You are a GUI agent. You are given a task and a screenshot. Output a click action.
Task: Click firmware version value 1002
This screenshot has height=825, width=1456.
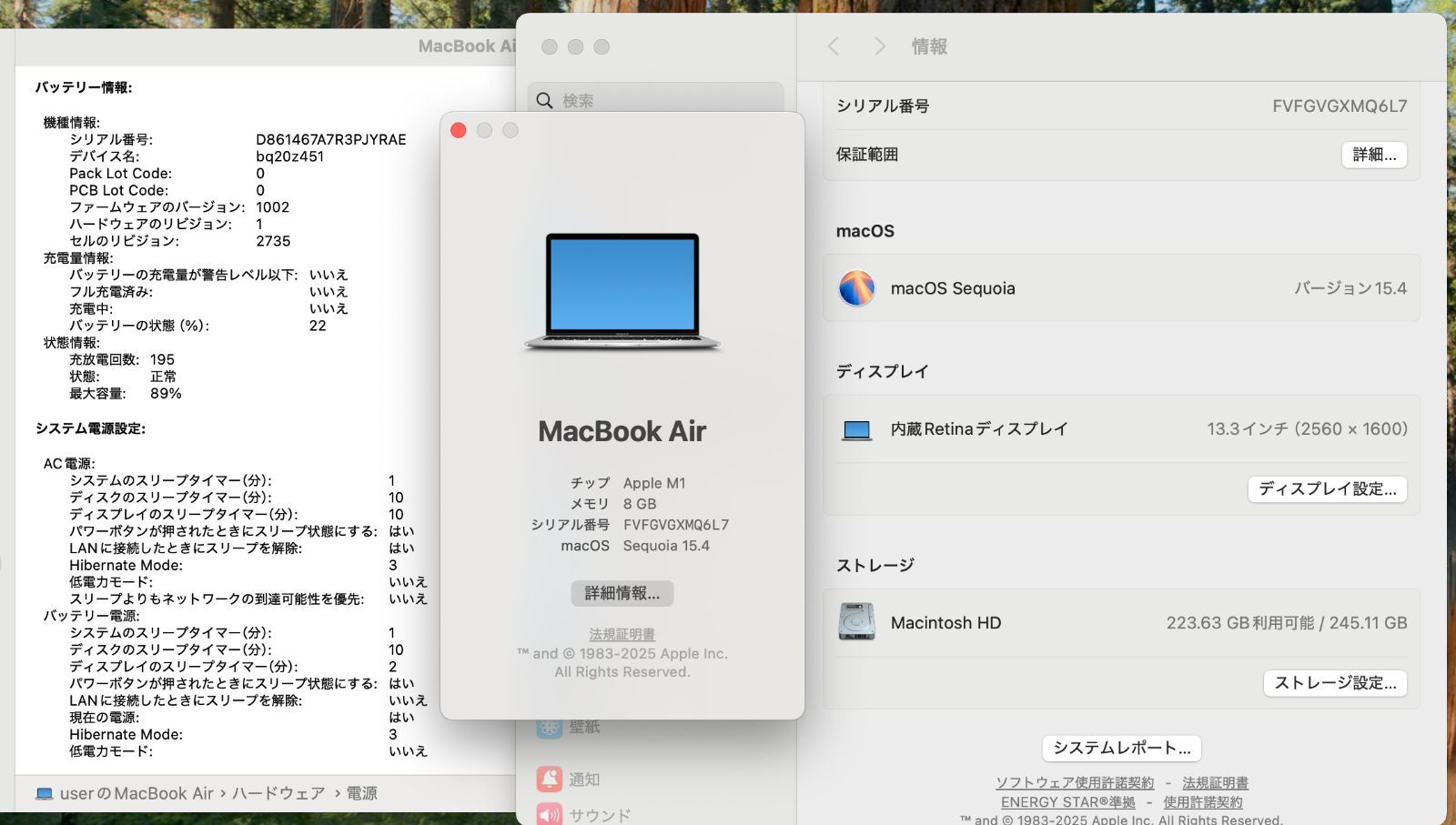tap(272, 207)
